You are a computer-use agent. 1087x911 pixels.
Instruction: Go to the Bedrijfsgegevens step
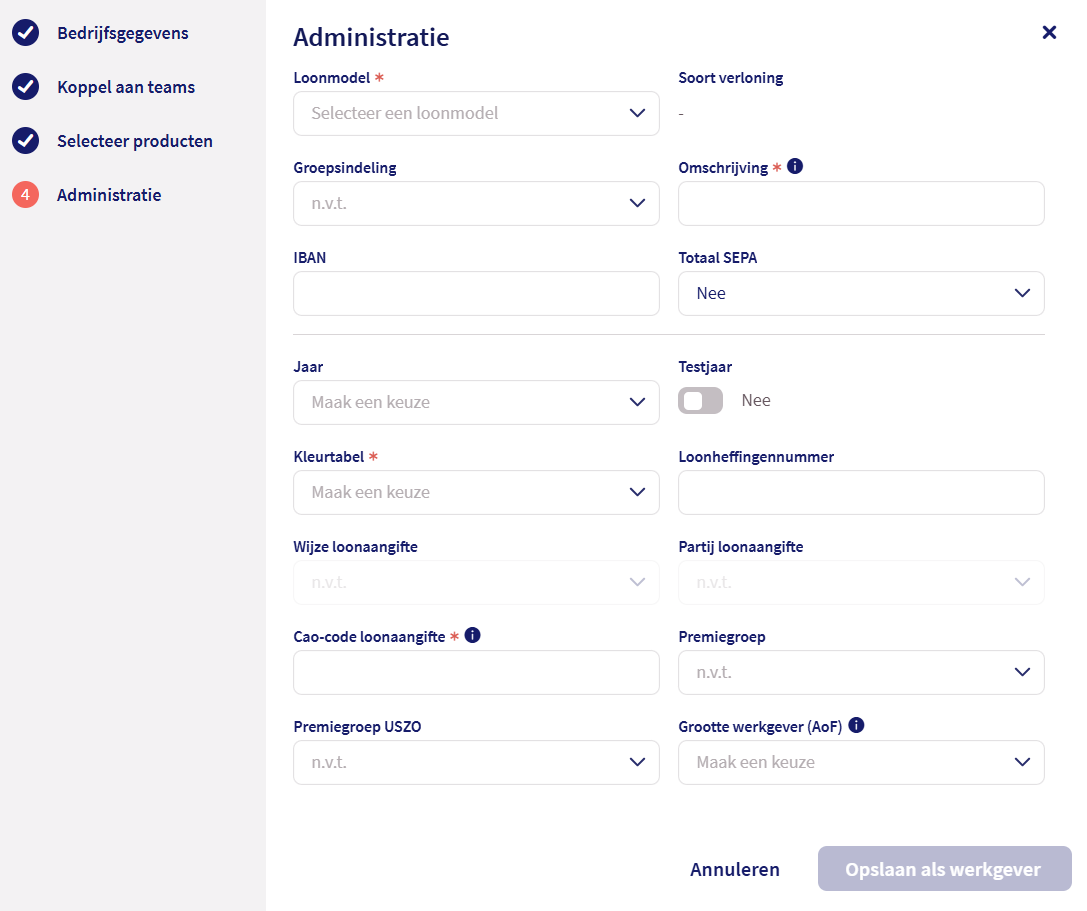(x=122, y=33)
